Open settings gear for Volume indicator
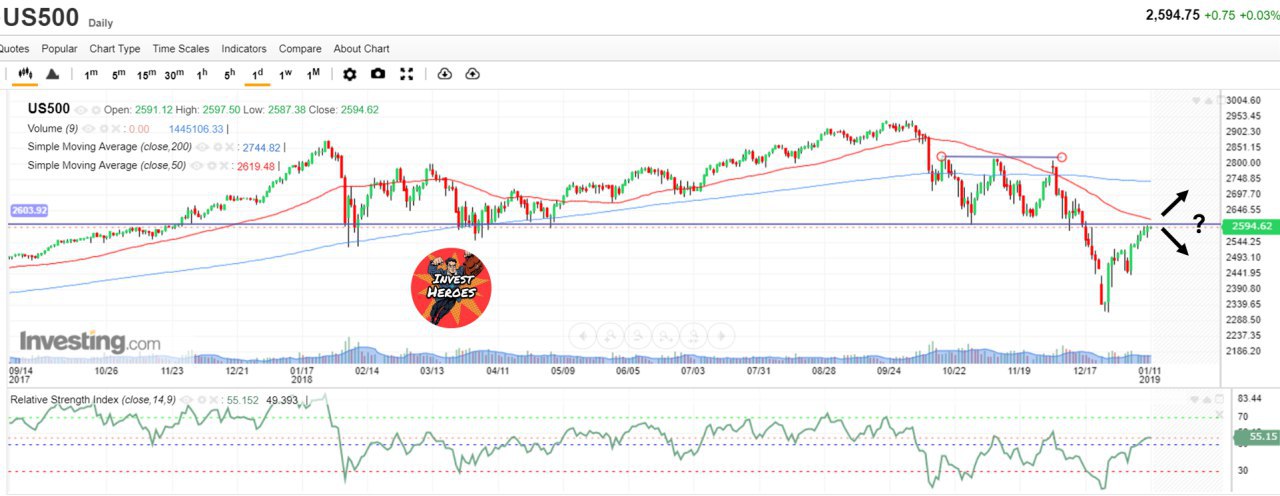Screen dimensions: 1280x496 pos(103,129)
